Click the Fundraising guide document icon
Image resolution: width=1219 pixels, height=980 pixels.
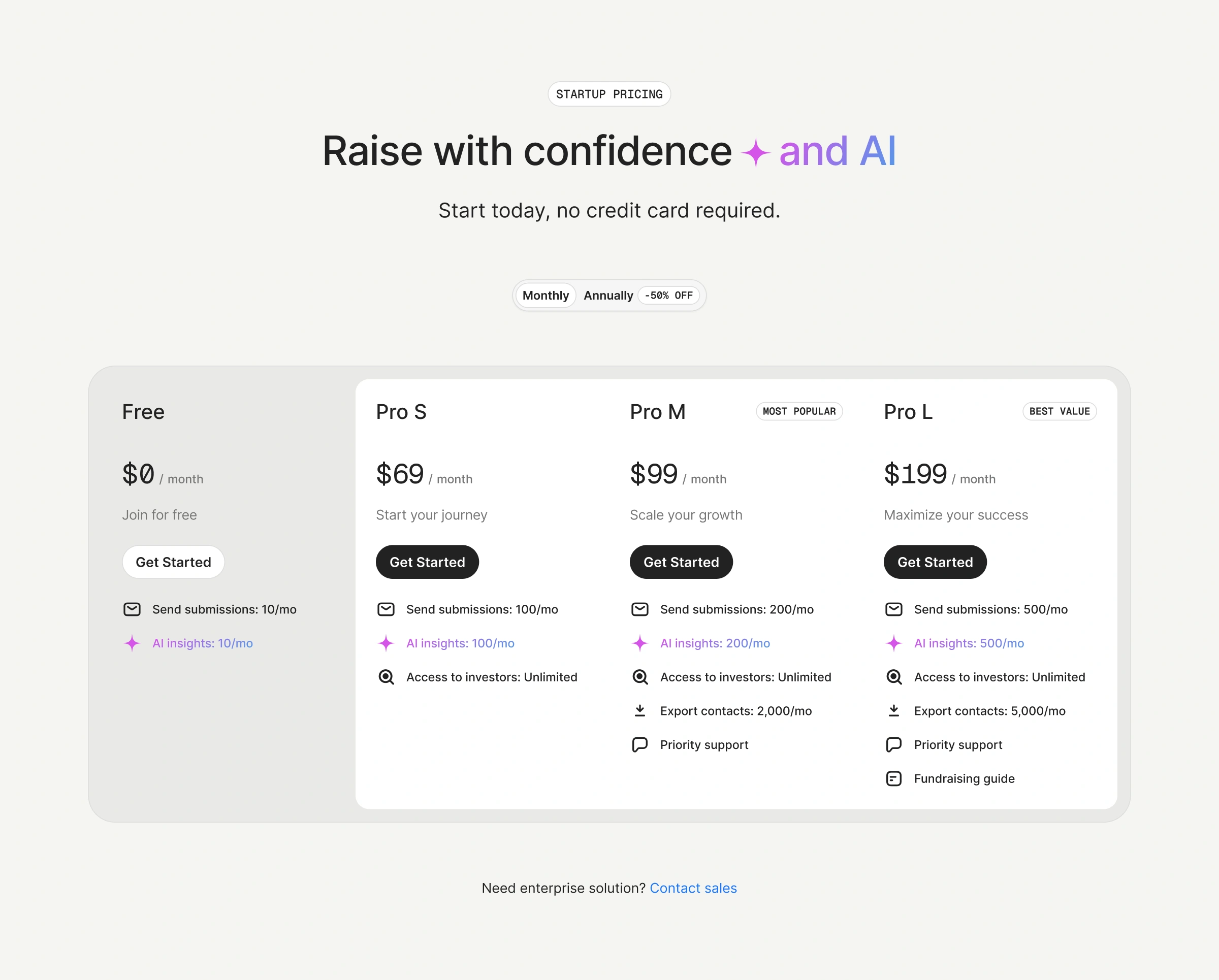(894, 779)
